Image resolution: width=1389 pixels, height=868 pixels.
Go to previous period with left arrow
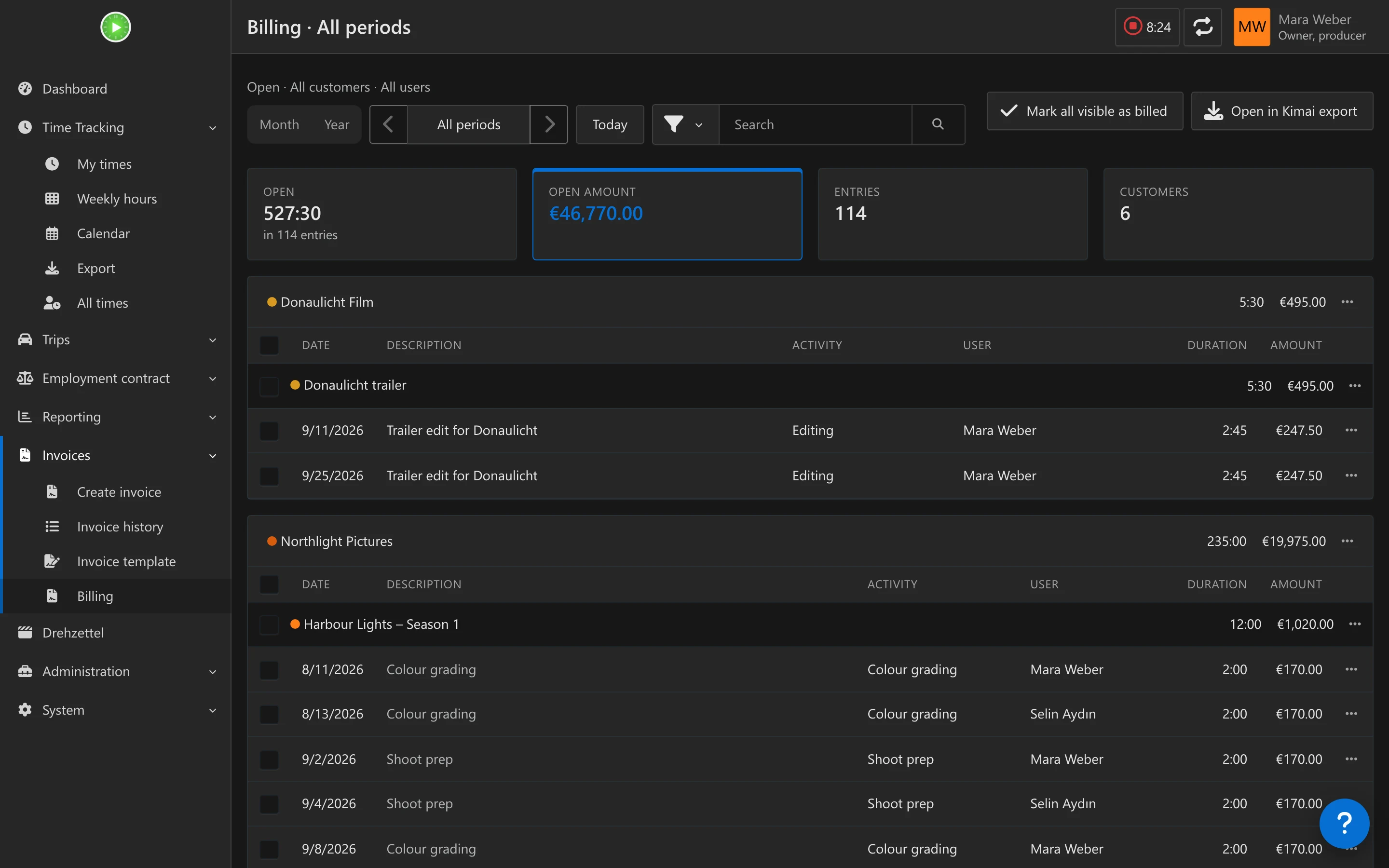pyautogui.click(x=389, y=124)
